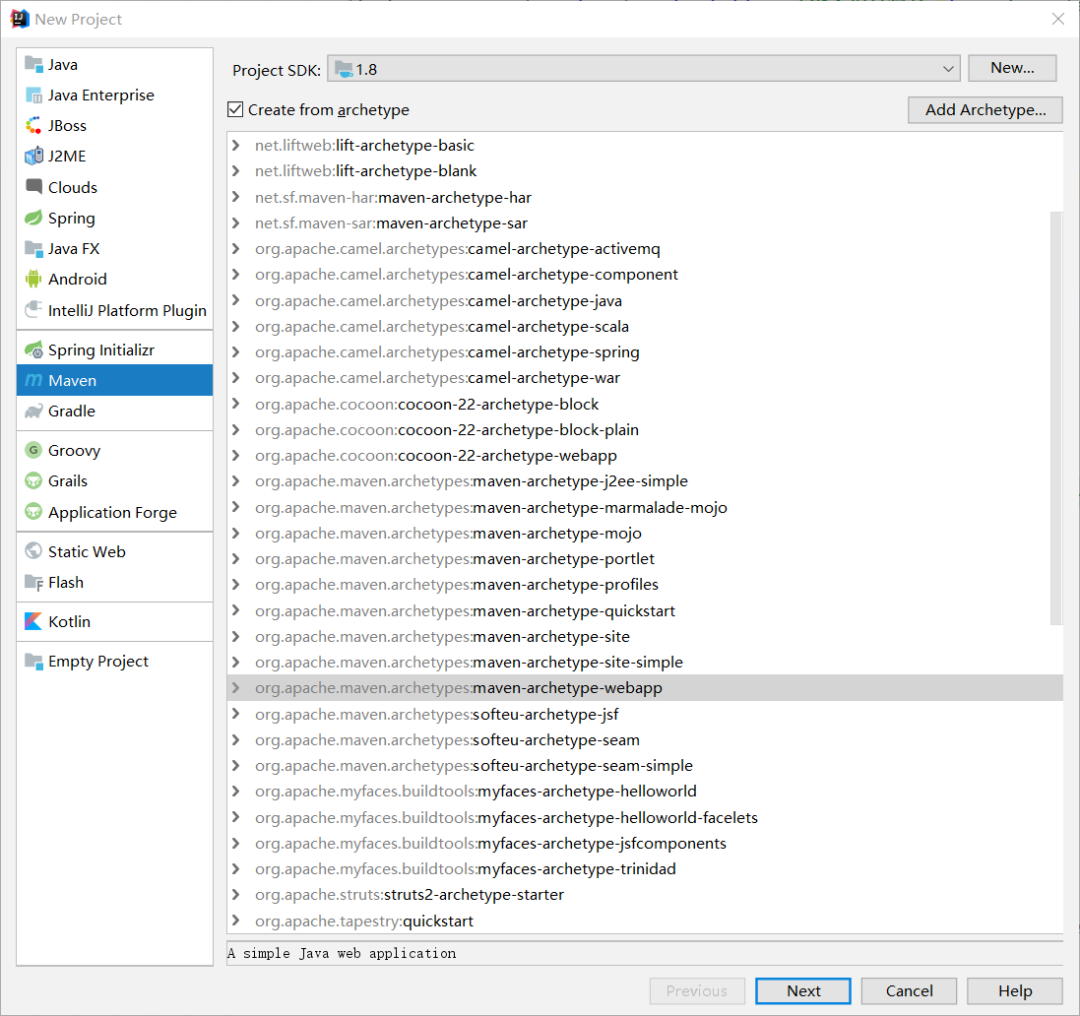This screenshot has width=1080, height=1016.
Task: Click the Kotlin logo icon
Action: pos(33,621)
